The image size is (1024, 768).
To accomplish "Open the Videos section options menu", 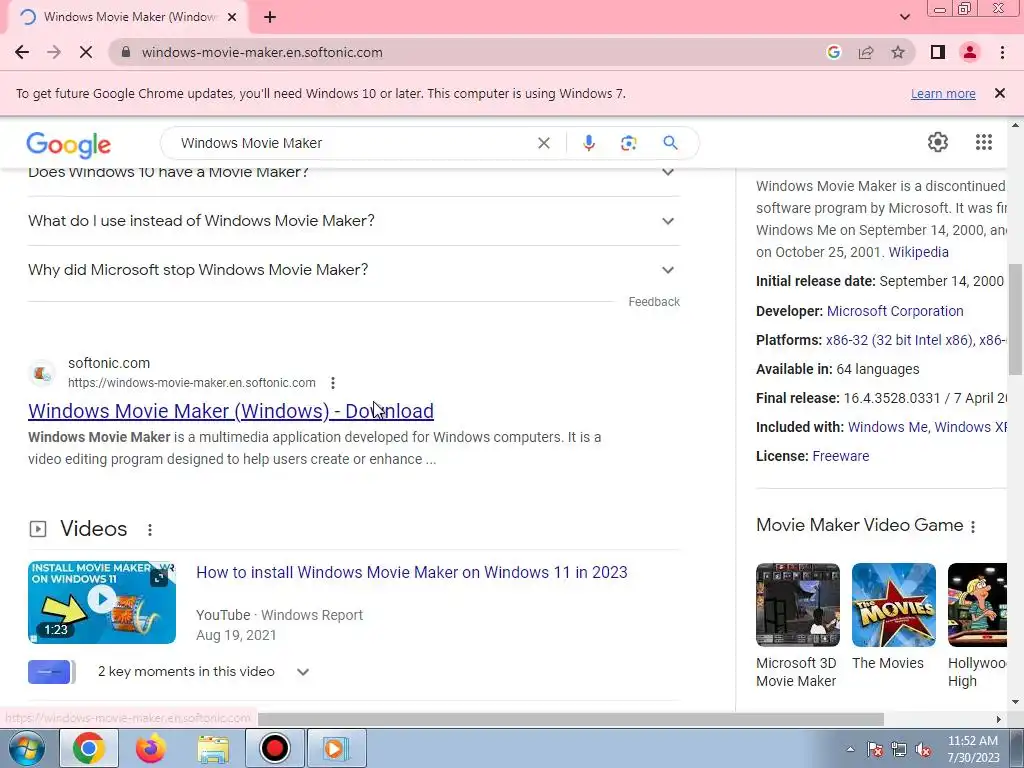I will tap(150, 530).
